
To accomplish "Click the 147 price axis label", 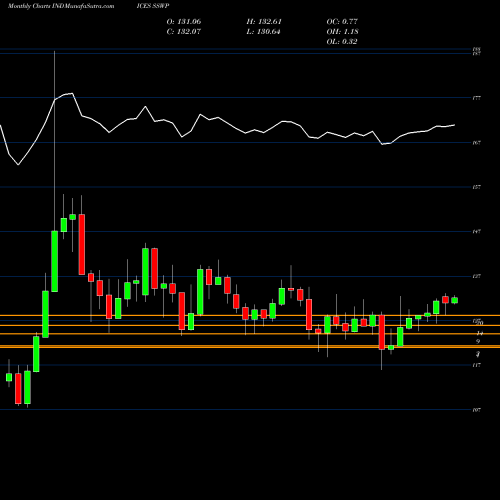I will 477,231.
